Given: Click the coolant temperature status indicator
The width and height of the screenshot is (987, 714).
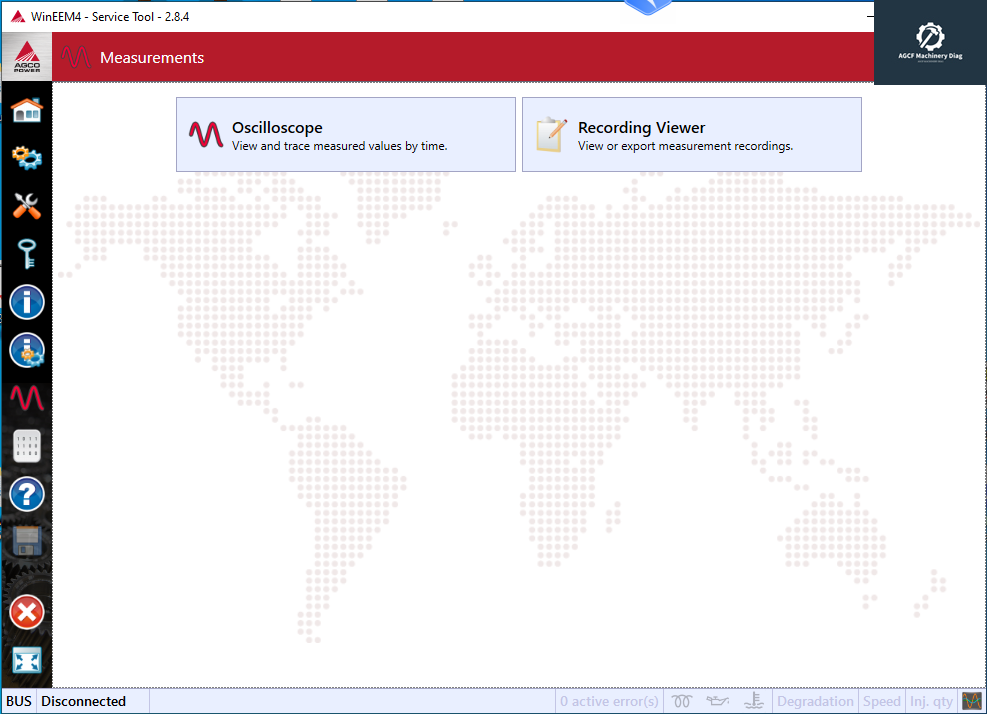Looking at the screenshot, I should coord(754,701).
